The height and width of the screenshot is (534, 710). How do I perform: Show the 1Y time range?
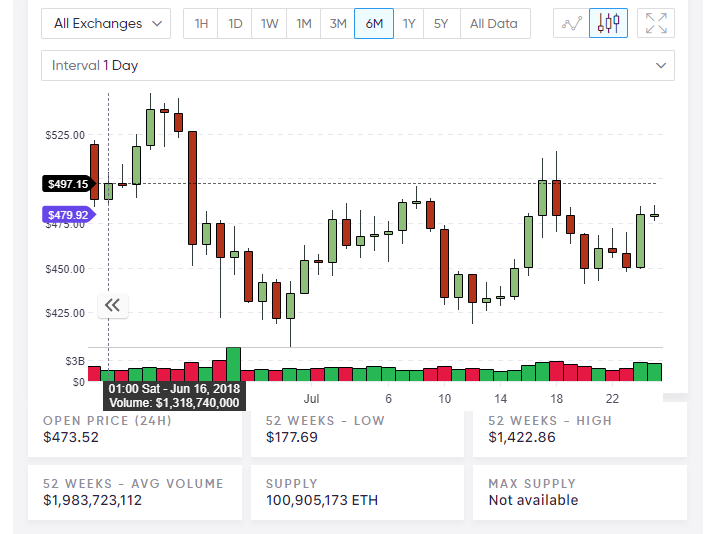coord(408,23)
